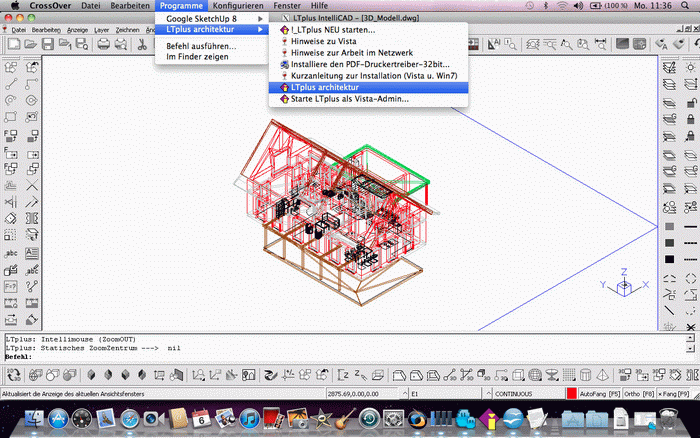Click the command window scroll up arrow
Screen dimensions: 700x438
690,338
